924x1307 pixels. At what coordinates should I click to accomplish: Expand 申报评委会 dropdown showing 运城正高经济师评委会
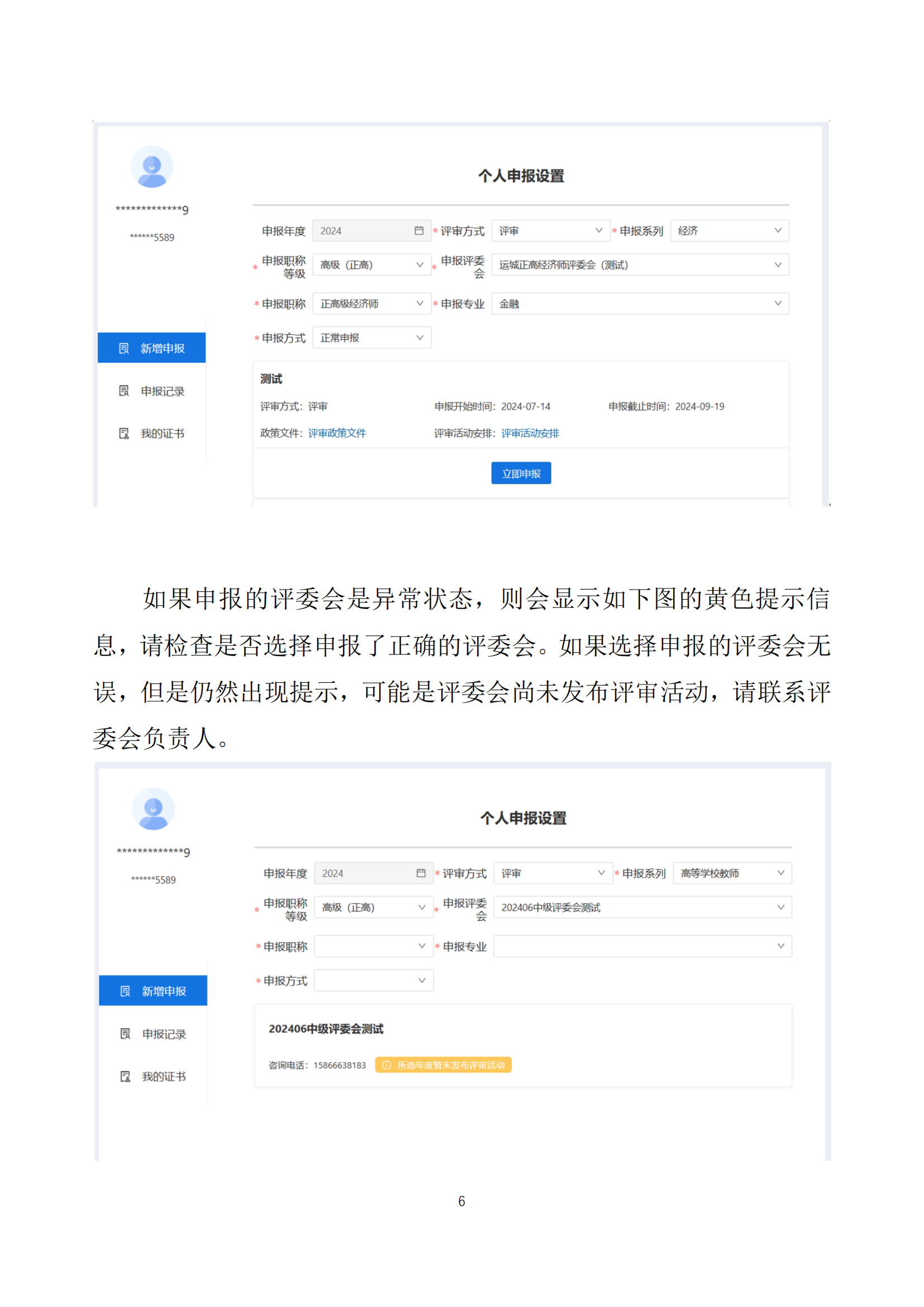640,265
